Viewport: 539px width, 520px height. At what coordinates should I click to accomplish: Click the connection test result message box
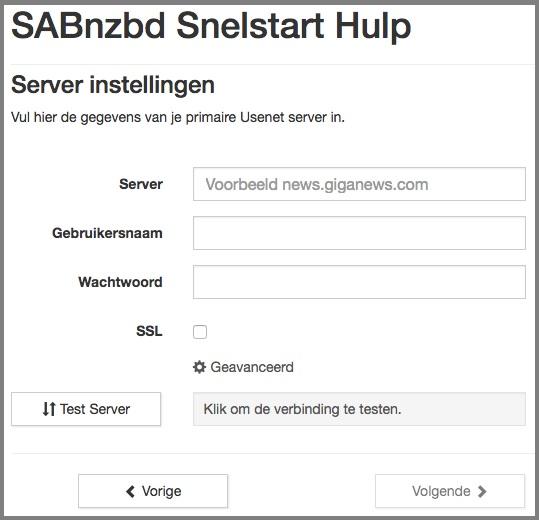click(x=359, y=409)
